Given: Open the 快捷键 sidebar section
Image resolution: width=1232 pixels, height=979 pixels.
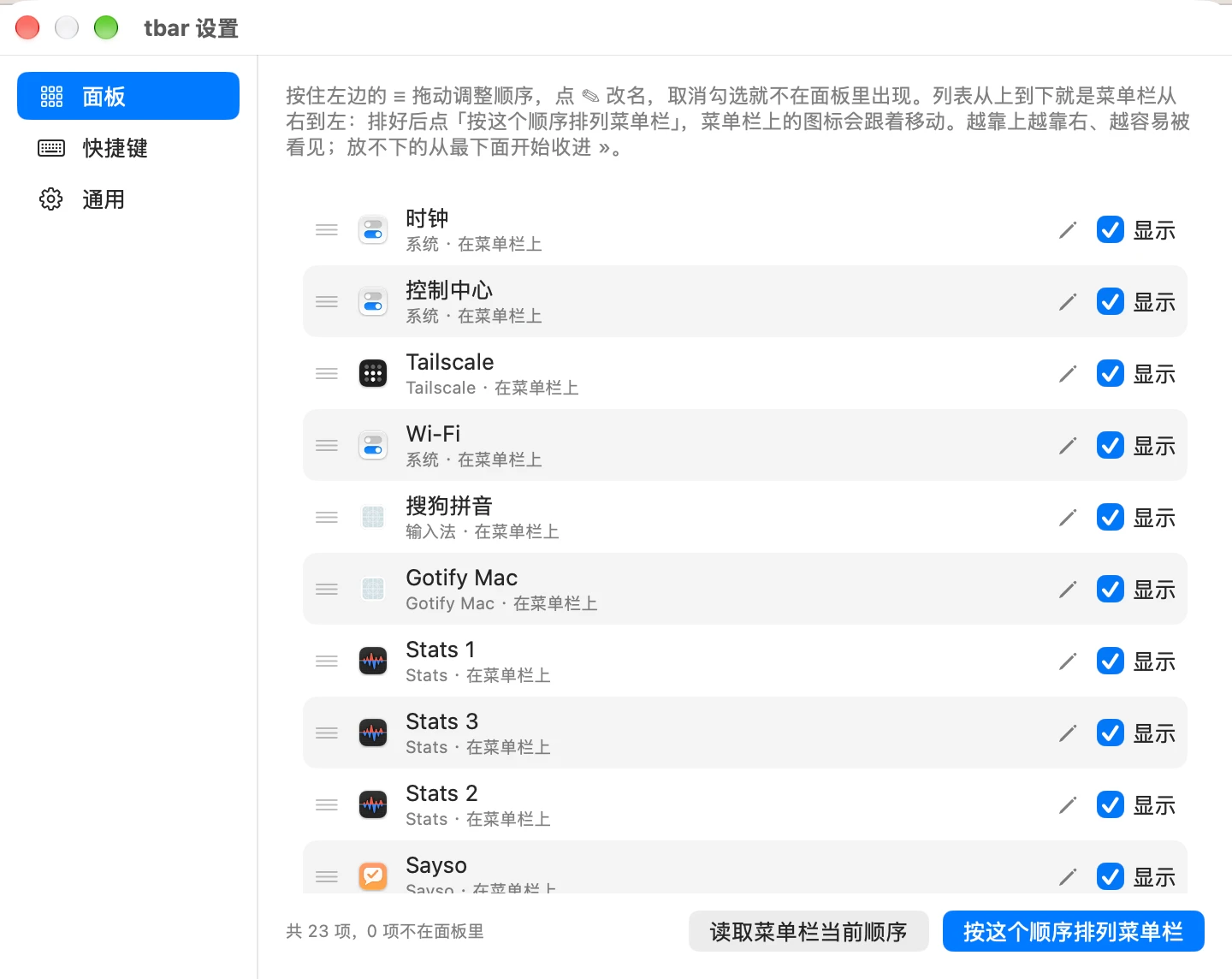Looking at the screenshot, I should [128, 148].
